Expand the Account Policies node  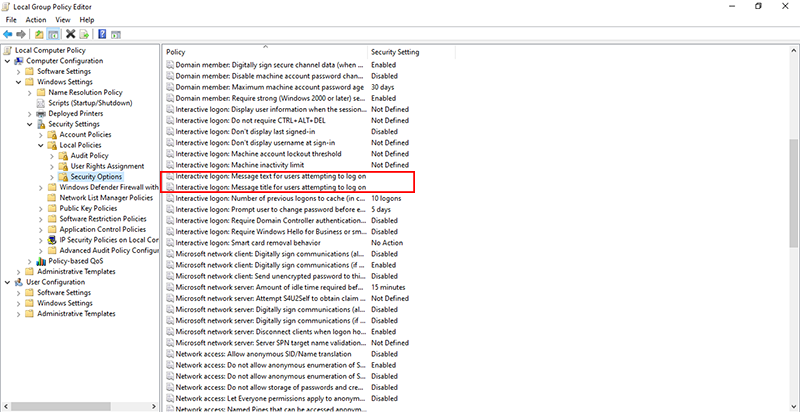pos(41,135)
